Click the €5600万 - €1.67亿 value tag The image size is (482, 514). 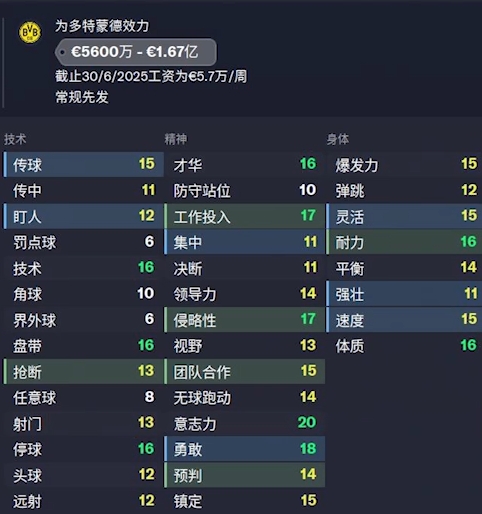point(136,52)
